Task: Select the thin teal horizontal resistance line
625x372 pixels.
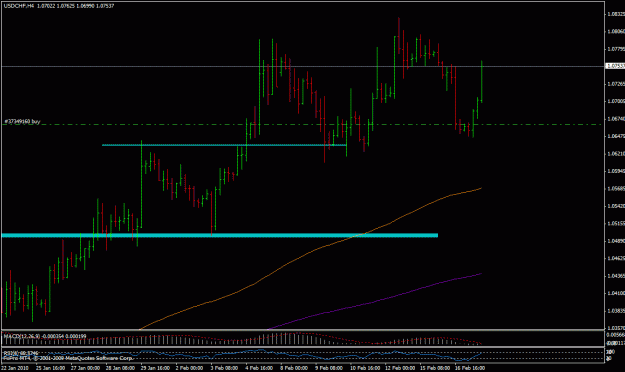Action: 224,145
